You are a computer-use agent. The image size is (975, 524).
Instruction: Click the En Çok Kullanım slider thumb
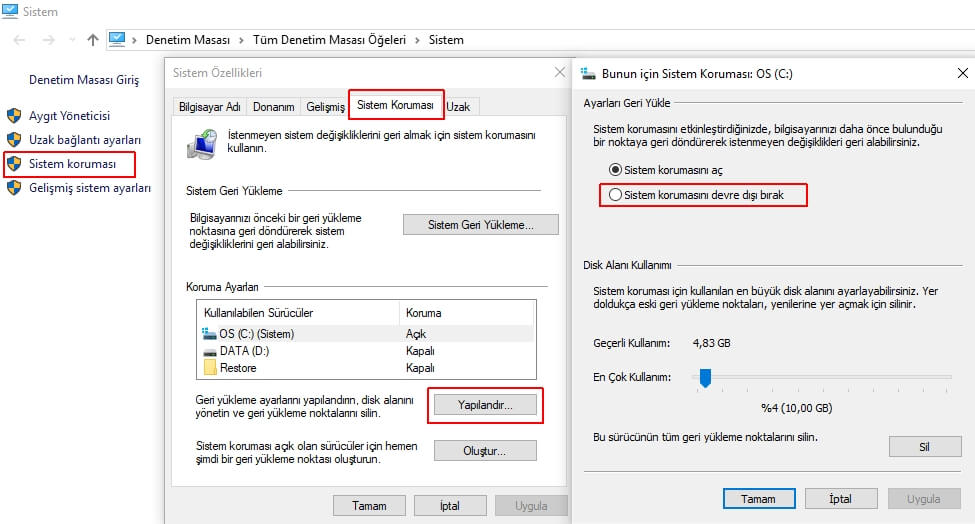point(705,378)
